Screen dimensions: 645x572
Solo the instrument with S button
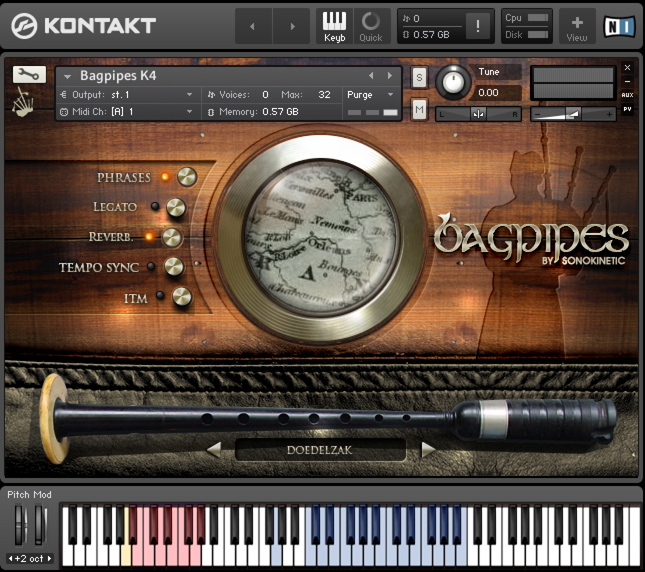[419, 77]
